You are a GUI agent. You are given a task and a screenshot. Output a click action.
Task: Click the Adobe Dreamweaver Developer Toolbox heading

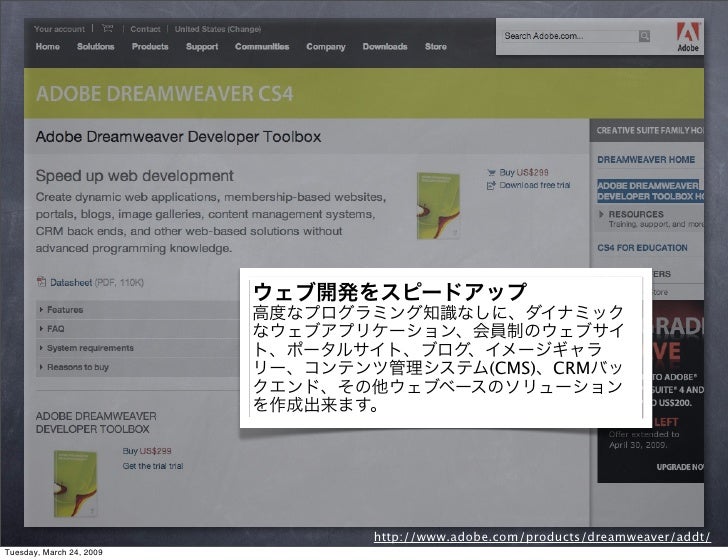(178, 137)
